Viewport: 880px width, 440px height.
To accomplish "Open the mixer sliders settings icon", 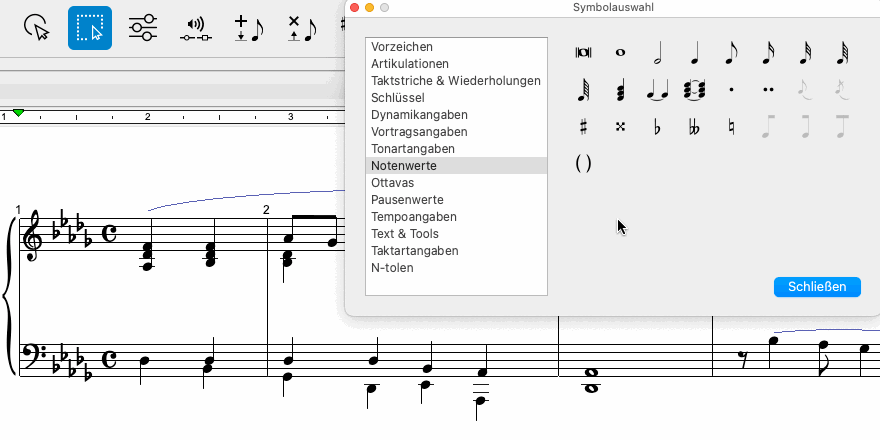I will 143,28.
